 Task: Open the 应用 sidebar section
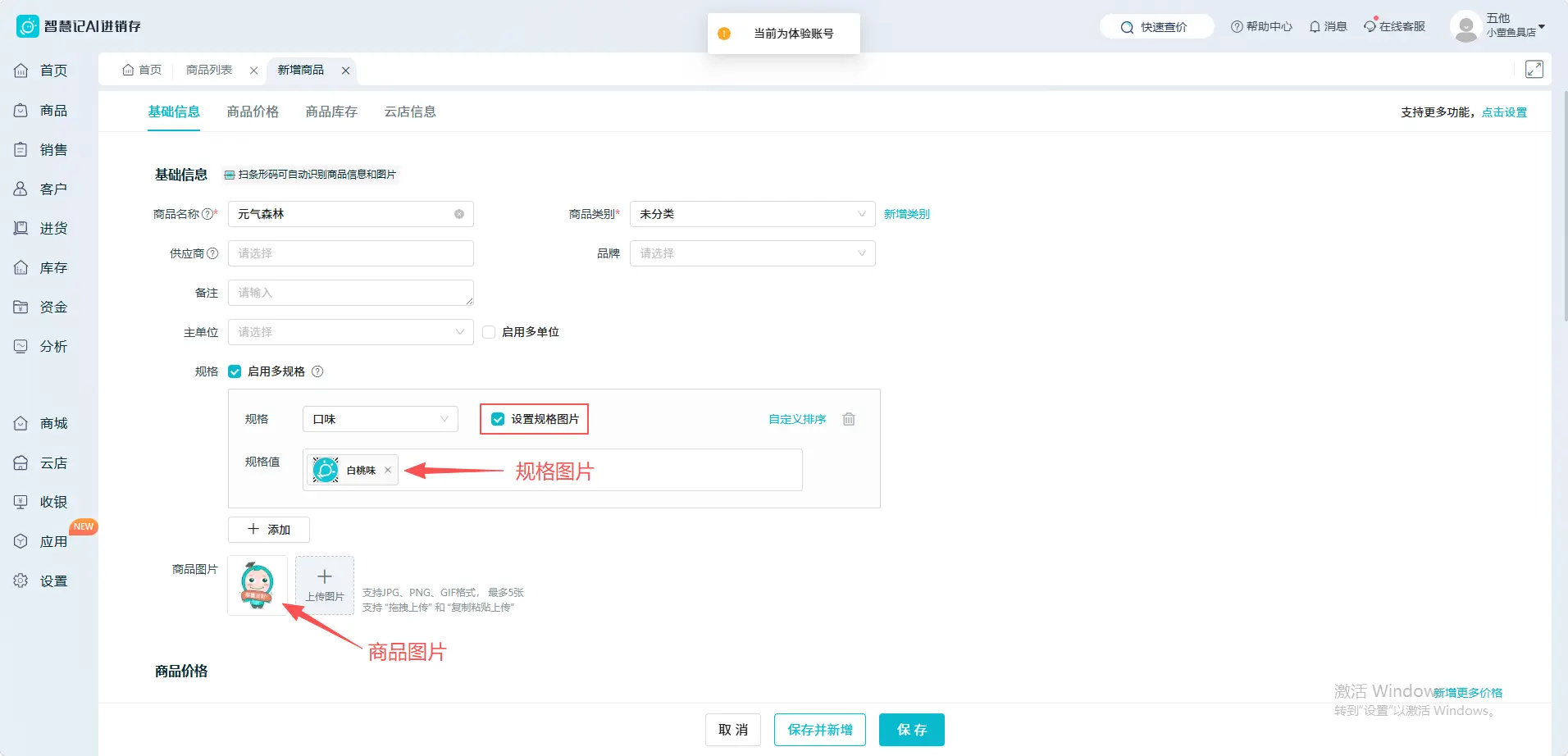(41, 541)
